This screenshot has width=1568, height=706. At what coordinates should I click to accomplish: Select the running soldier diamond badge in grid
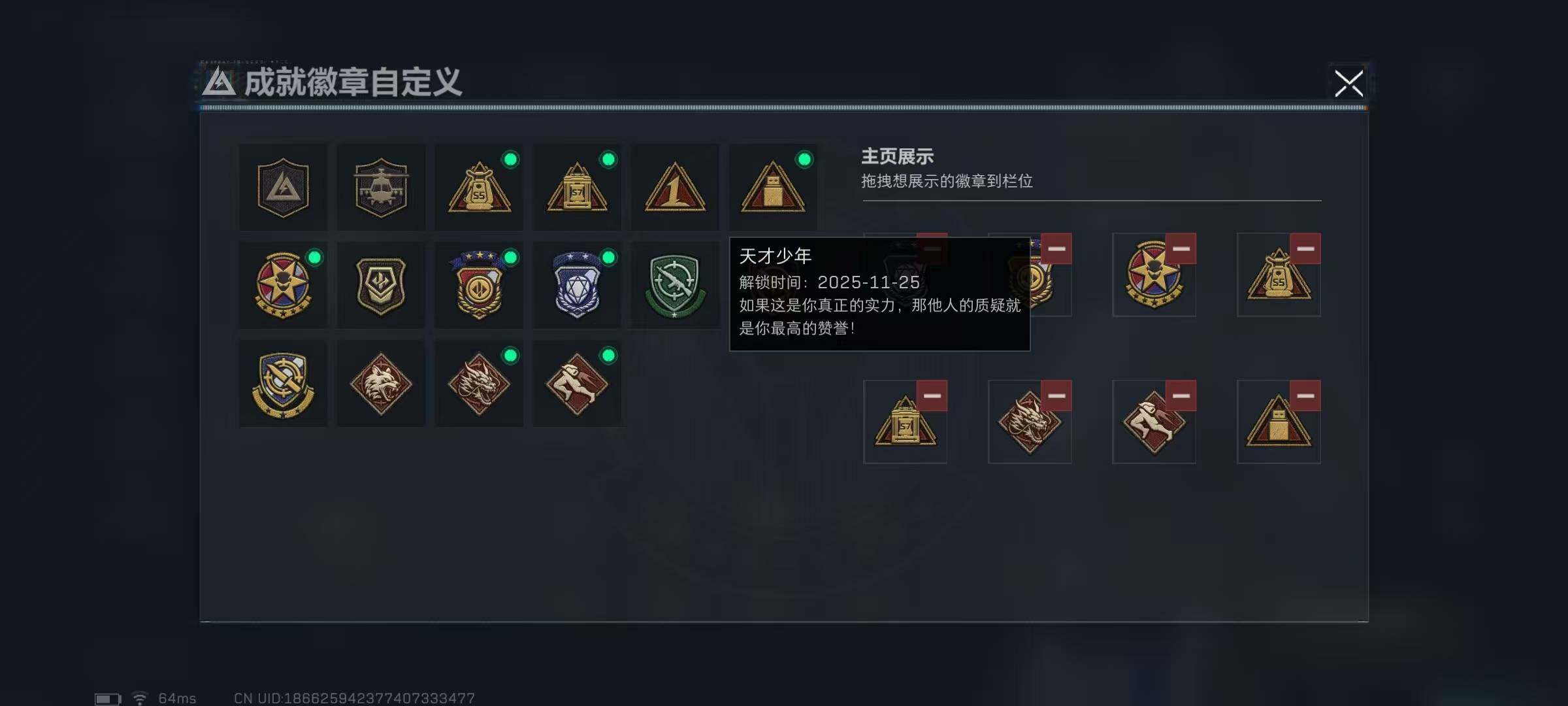[577, 384]
